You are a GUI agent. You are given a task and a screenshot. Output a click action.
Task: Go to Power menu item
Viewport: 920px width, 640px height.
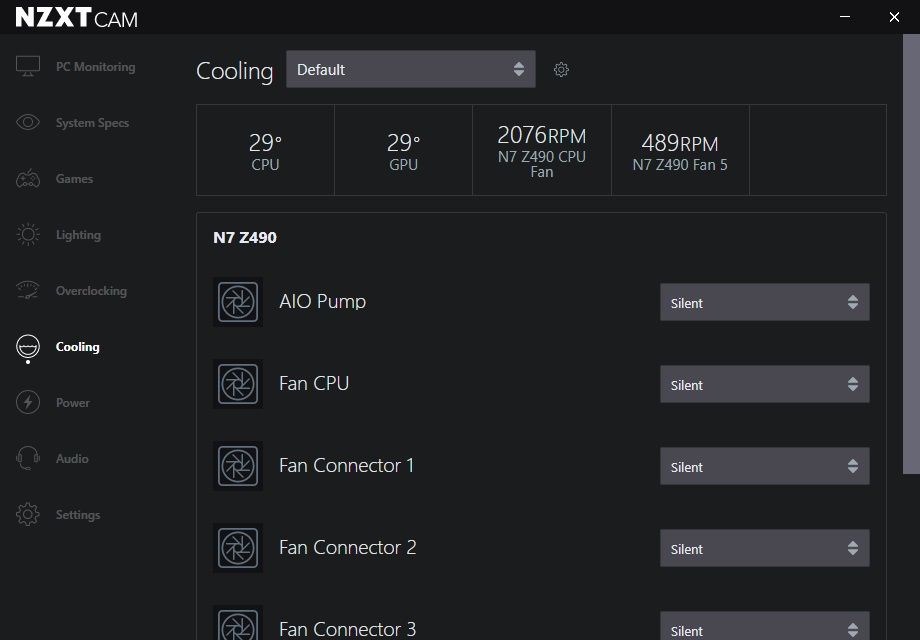point(73,403)
